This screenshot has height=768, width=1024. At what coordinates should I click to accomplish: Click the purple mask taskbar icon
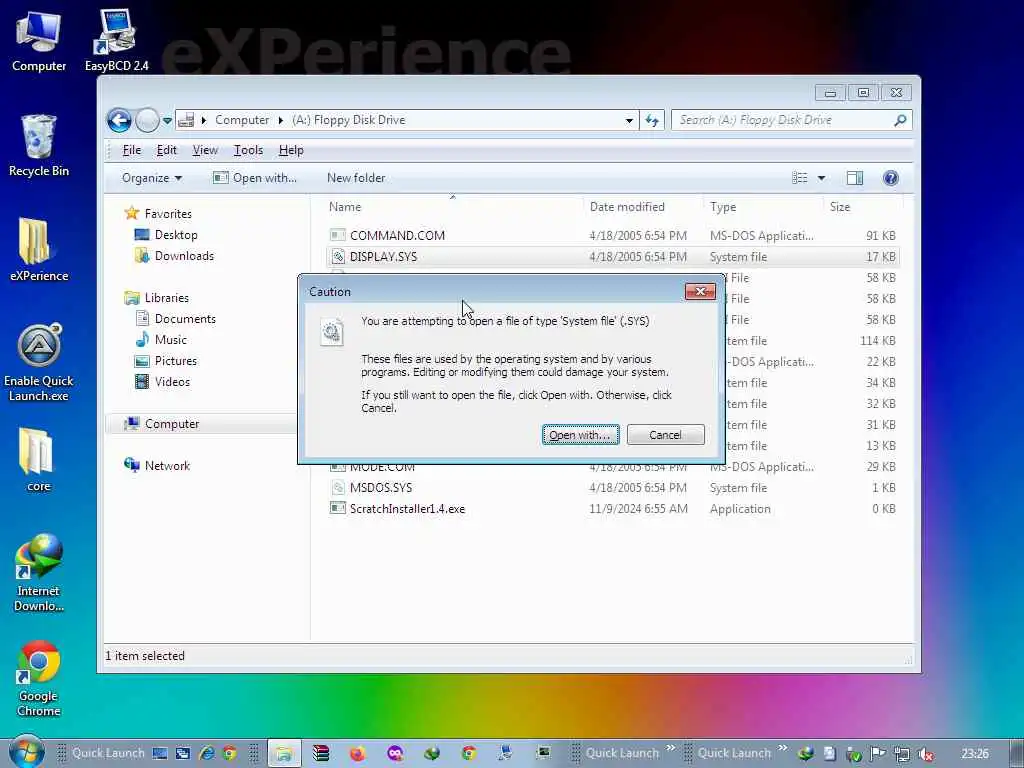pyautogui.click(x=395, y=753)
